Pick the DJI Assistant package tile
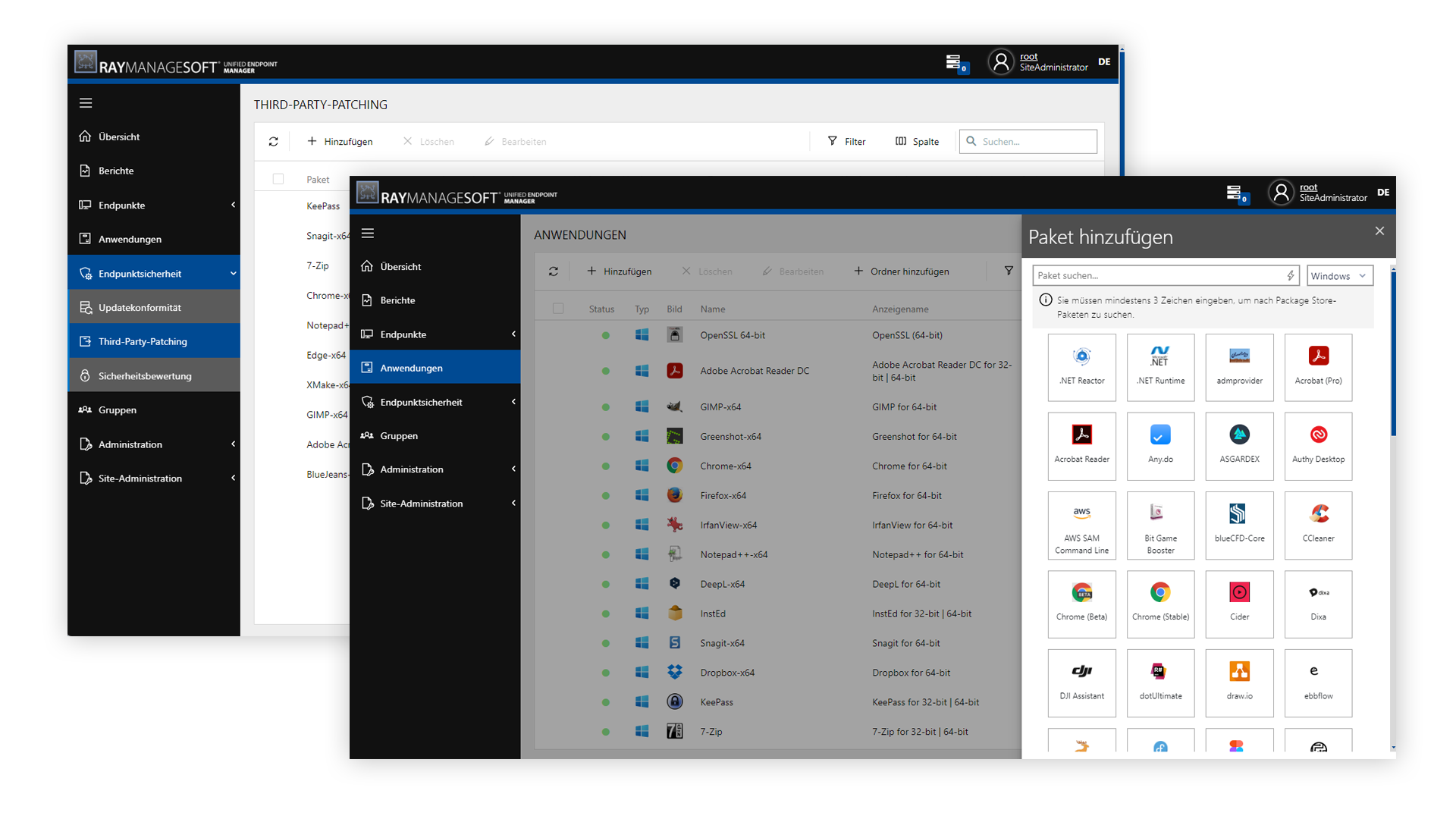This screenshot has height=819, width=1456. click(1081, 682)
